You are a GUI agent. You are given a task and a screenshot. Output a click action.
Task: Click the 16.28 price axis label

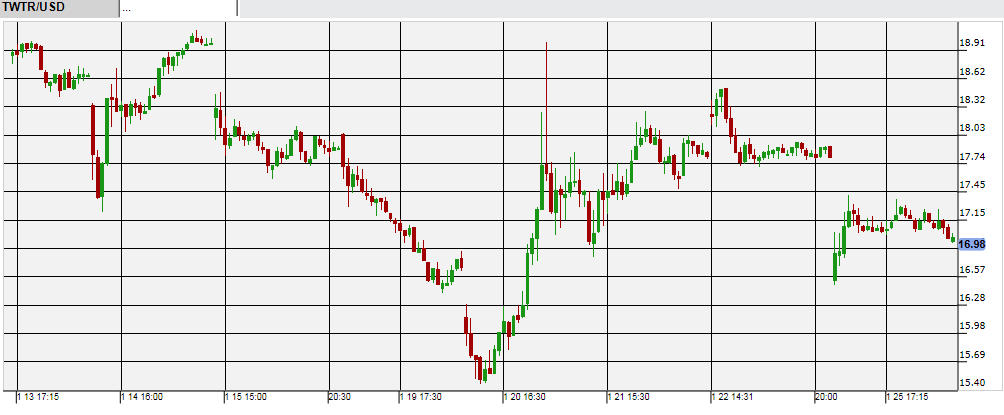pyautogui.click(x=973, y=298)
